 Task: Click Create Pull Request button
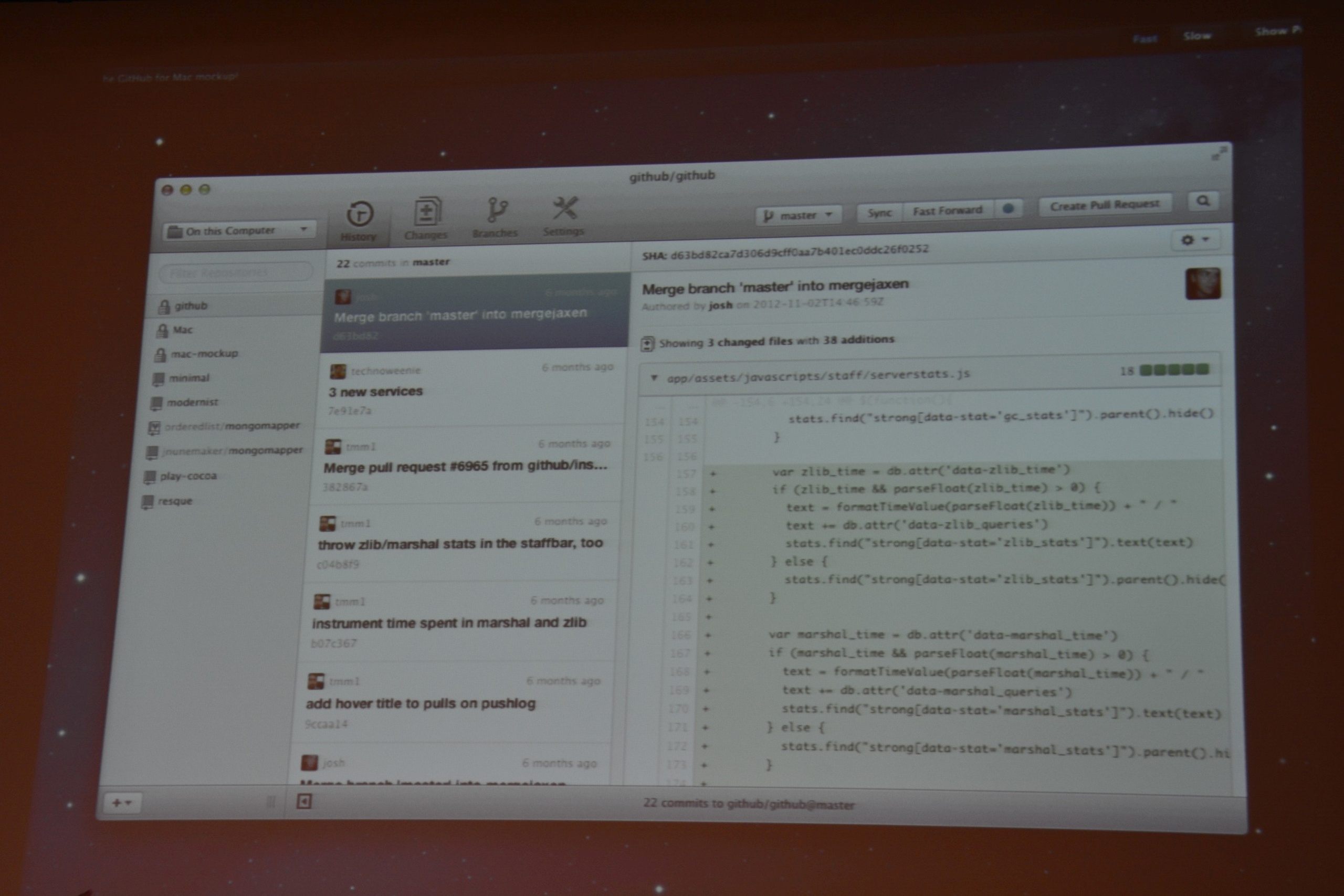[x=1104, y=205]
